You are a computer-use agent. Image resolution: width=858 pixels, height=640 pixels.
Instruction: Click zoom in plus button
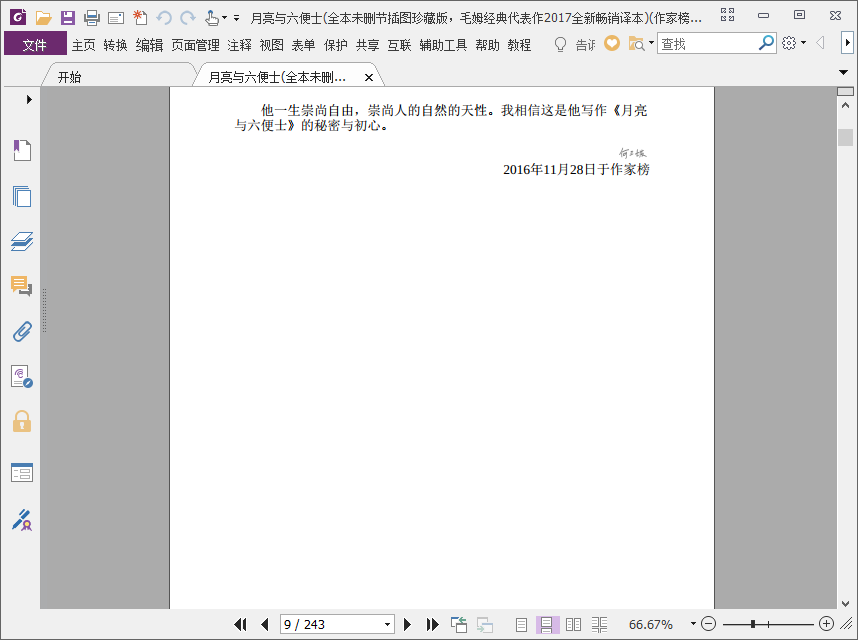pos(826,624)
